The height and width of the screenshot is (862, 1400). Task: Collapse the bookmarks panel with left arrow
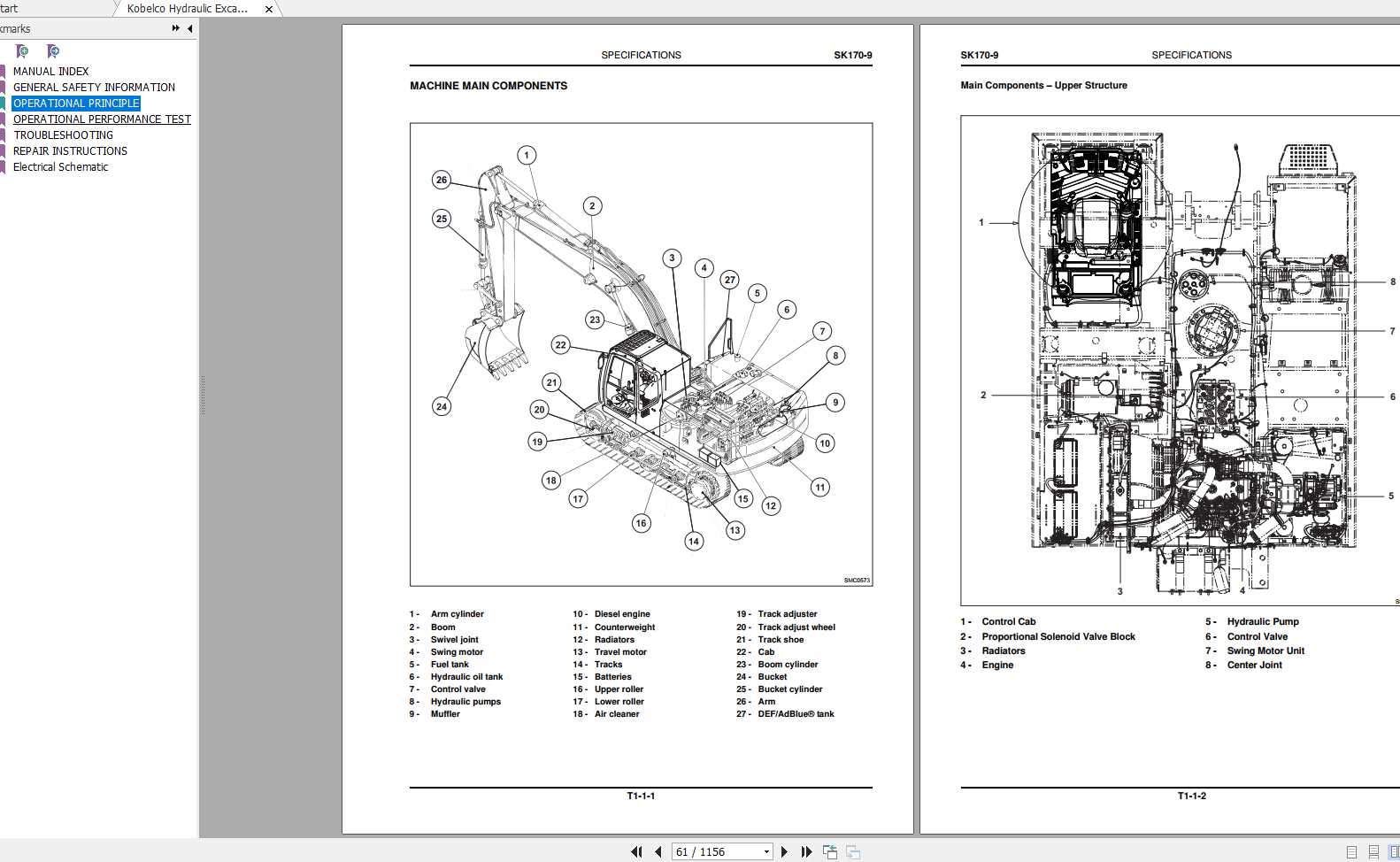pyautogui.click(x=189, y=28)
